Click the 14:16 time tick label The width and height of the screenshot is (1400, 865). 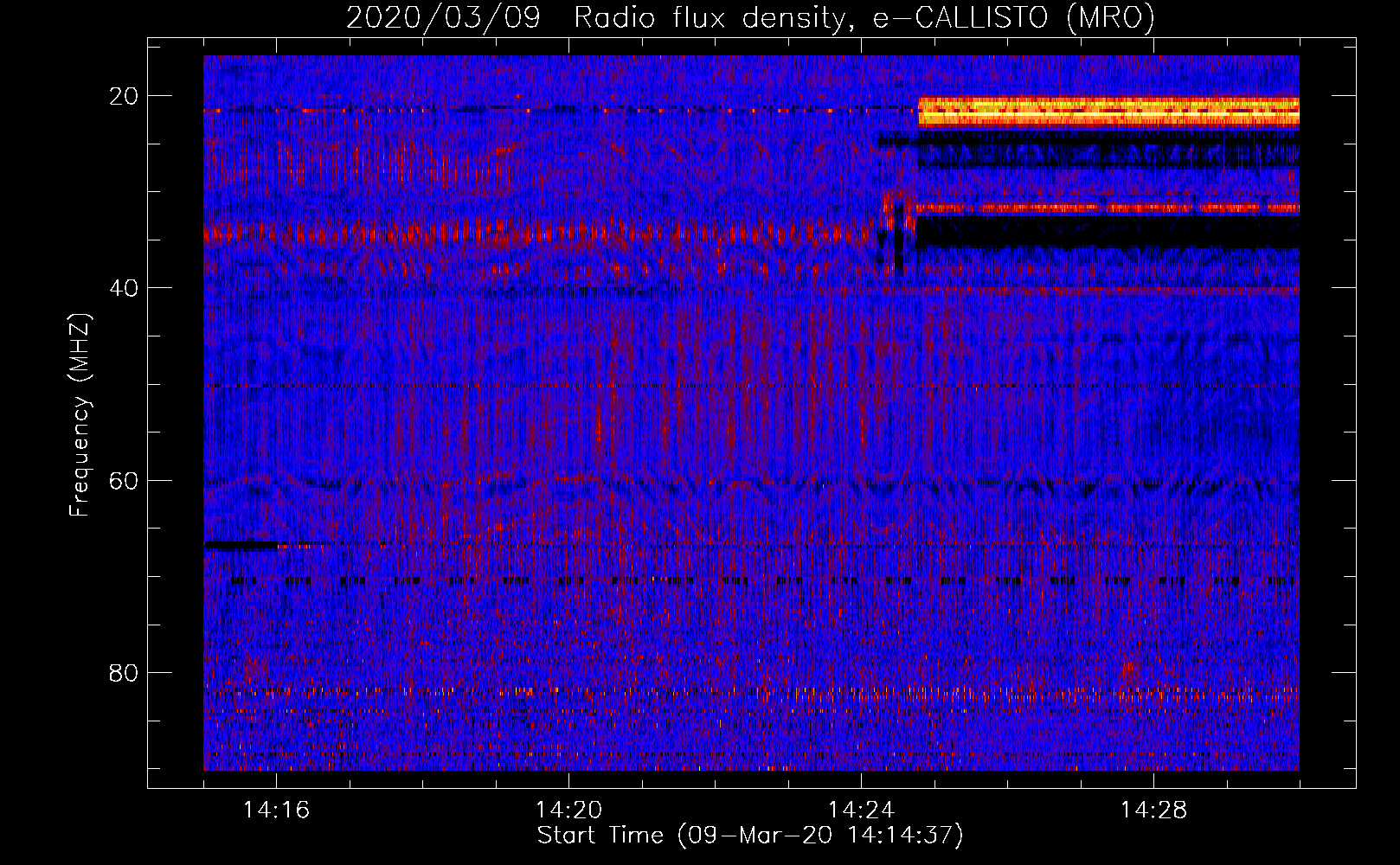click(x=276, y=810)
